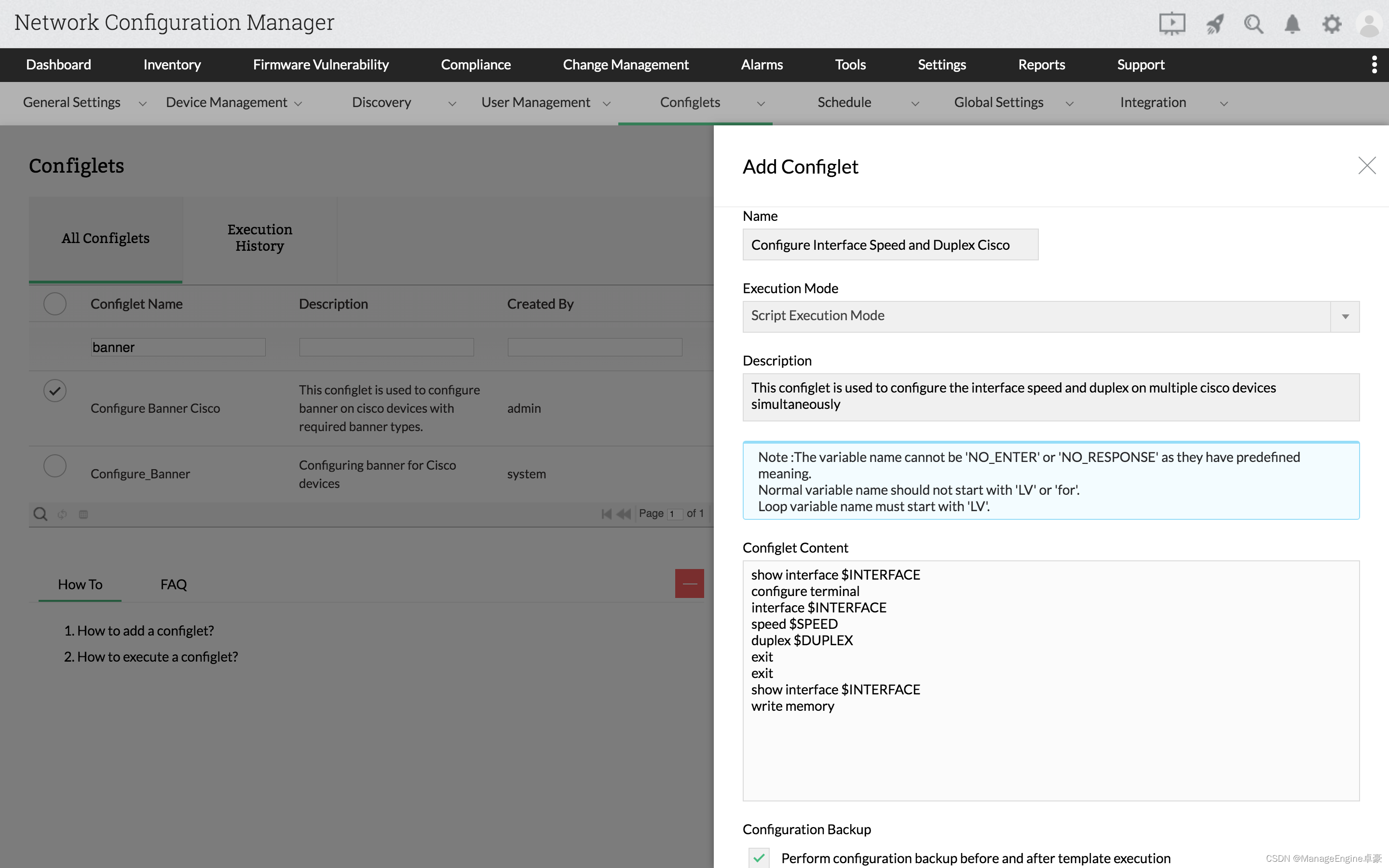Click the FAQ tab in How To section
Viewport: 1389px width, 868px height.
[x=173, y=583]
